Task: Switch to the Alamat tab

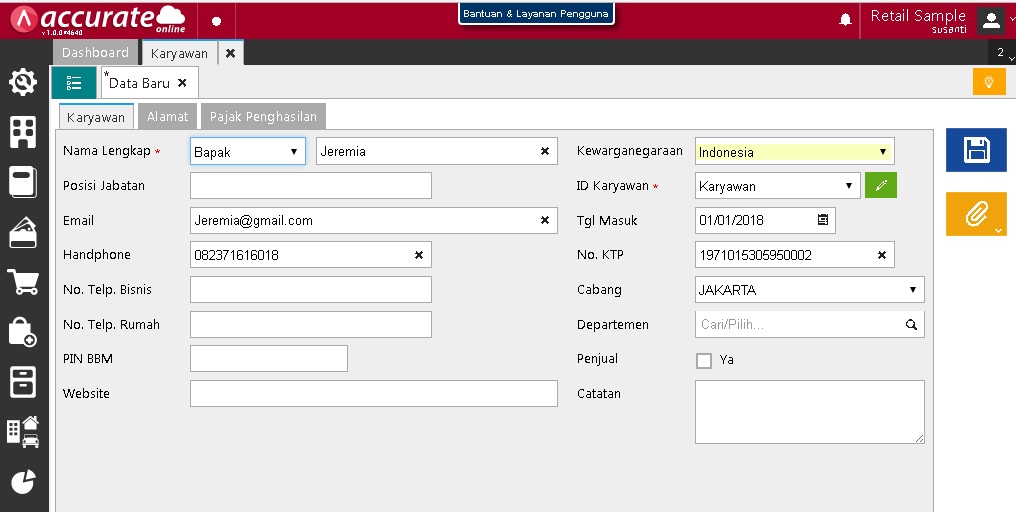Action: click(167, 117)
